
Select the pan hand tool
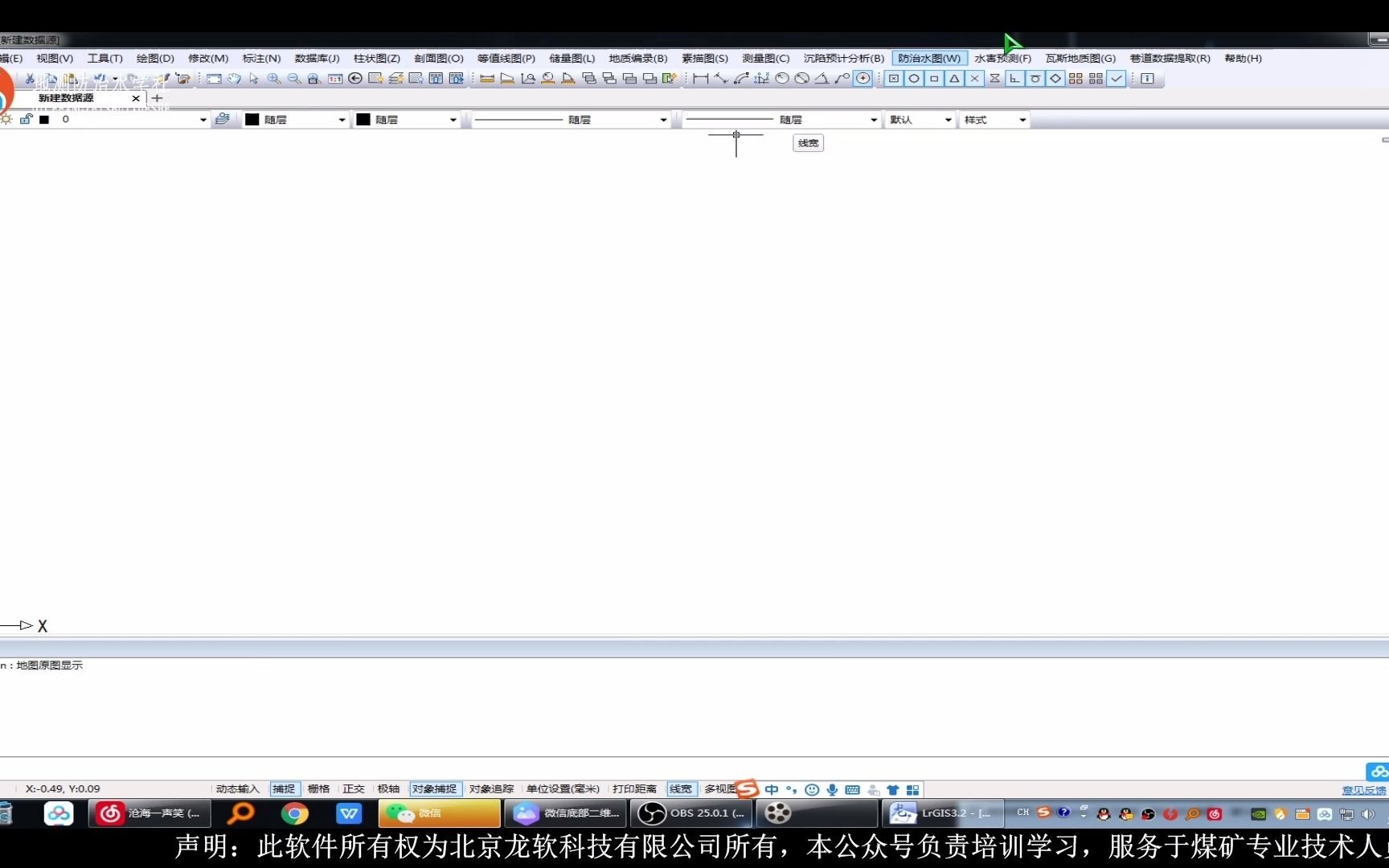pos(234,79)
